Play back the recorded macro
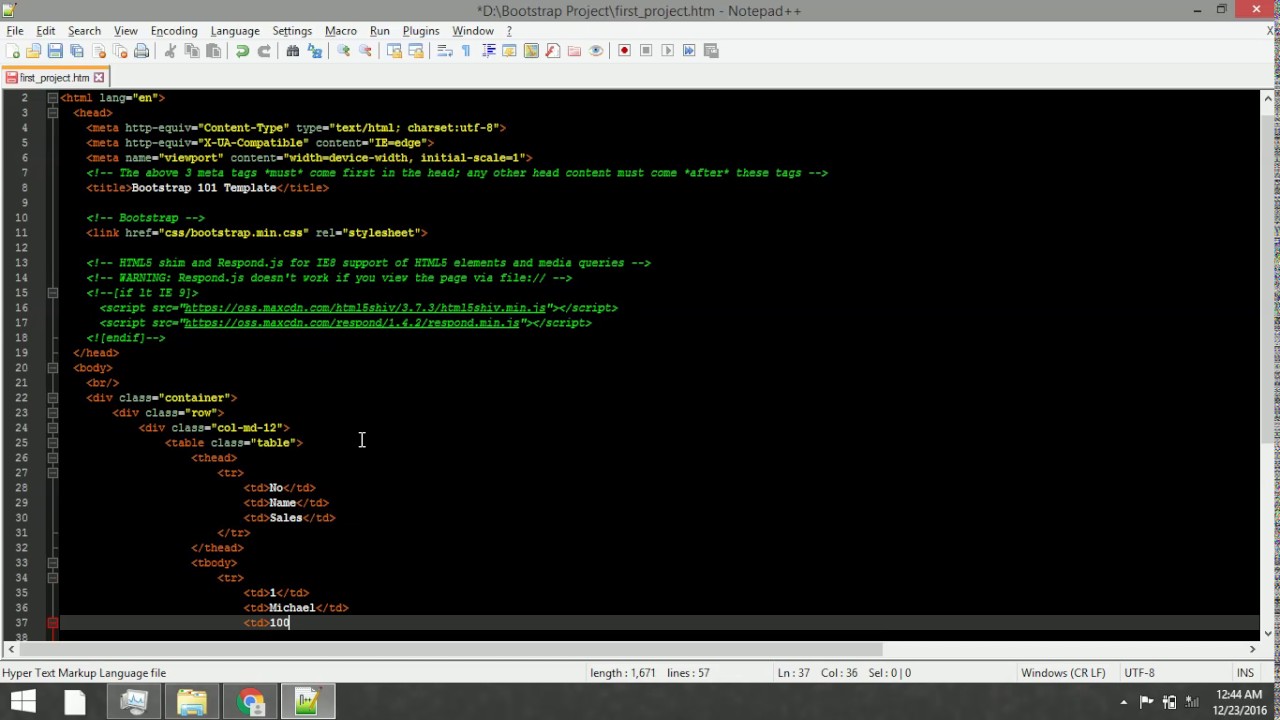 coord(667,51)
